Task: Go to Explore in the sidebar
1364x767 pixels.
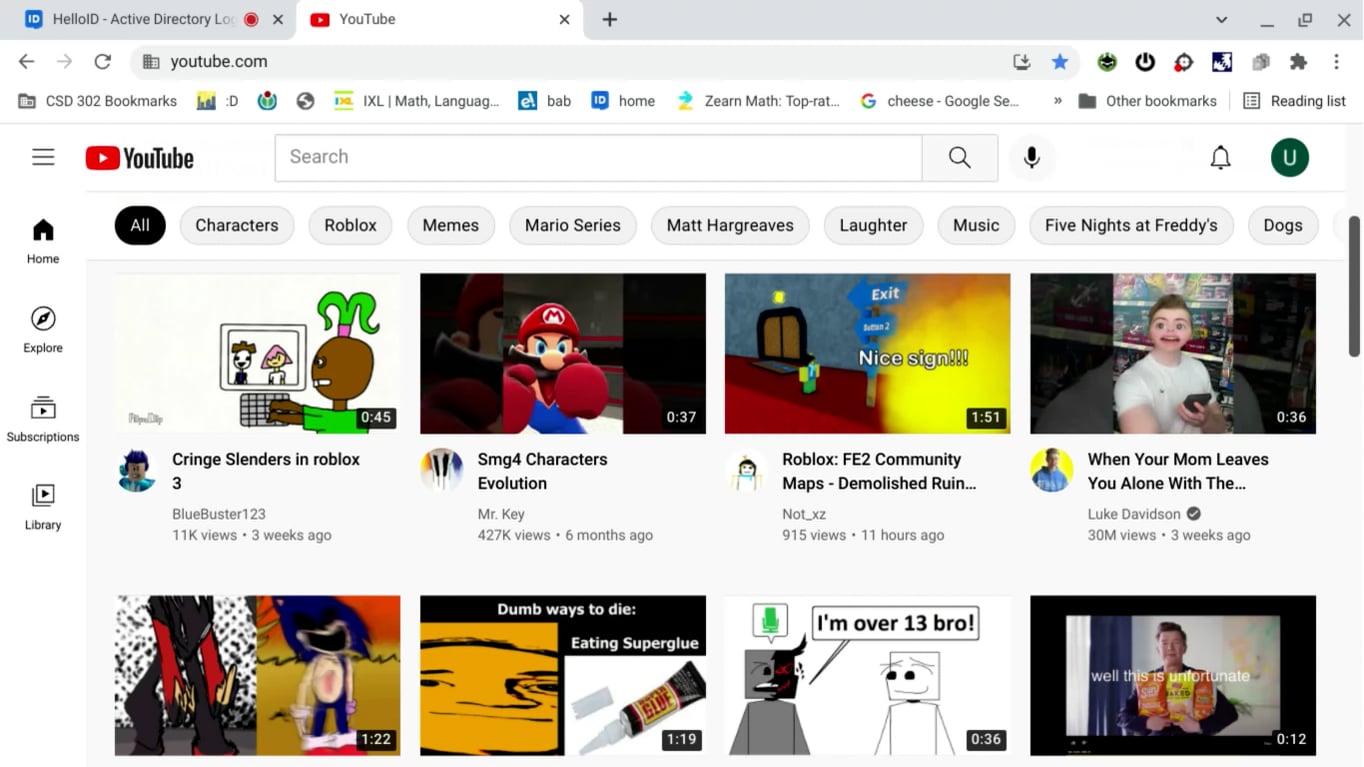Action: (x=43, y=330)
